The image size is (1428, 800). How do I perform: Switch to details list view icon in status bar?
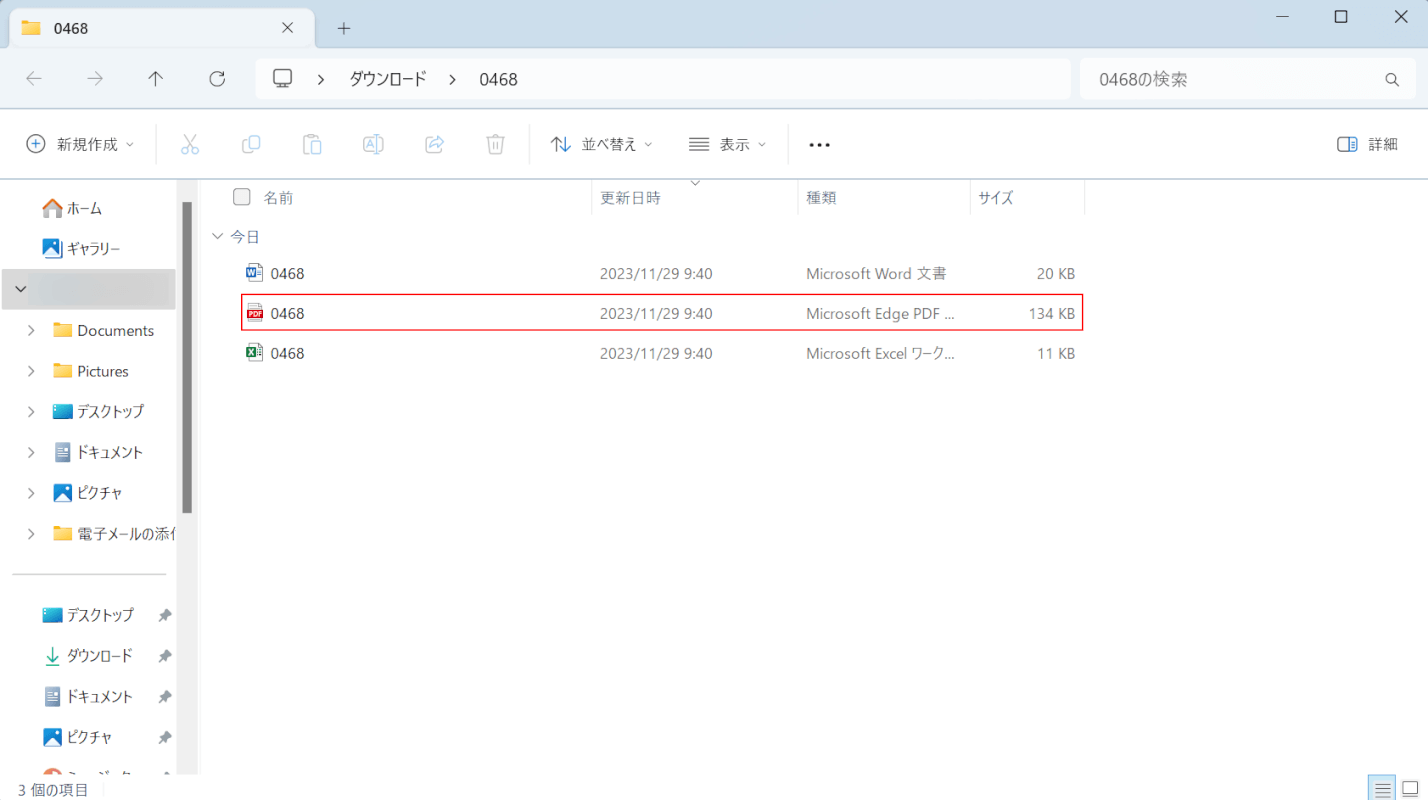(1383, 789)
